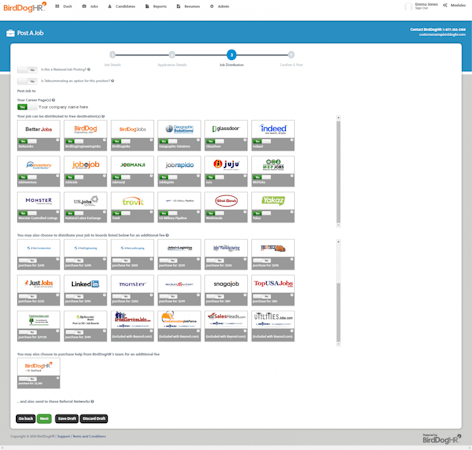The image size is (472, 450).
Task: Toggle the National Job Posting switch
Action: click(x=28, y=70)
